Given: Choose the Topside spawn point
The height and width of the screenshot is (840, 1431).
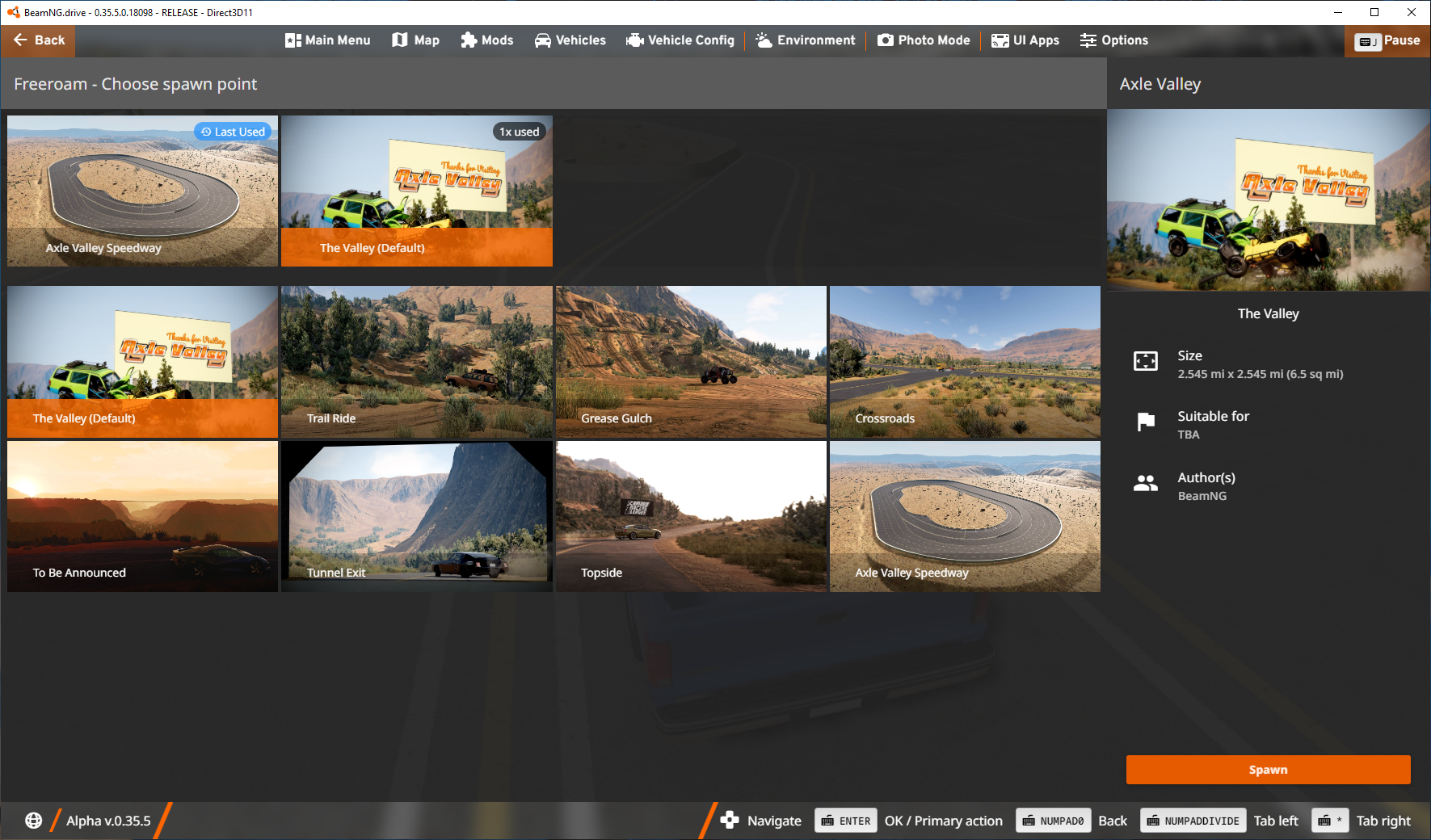Looking at the screenshot, I should (x=691, y=516).
